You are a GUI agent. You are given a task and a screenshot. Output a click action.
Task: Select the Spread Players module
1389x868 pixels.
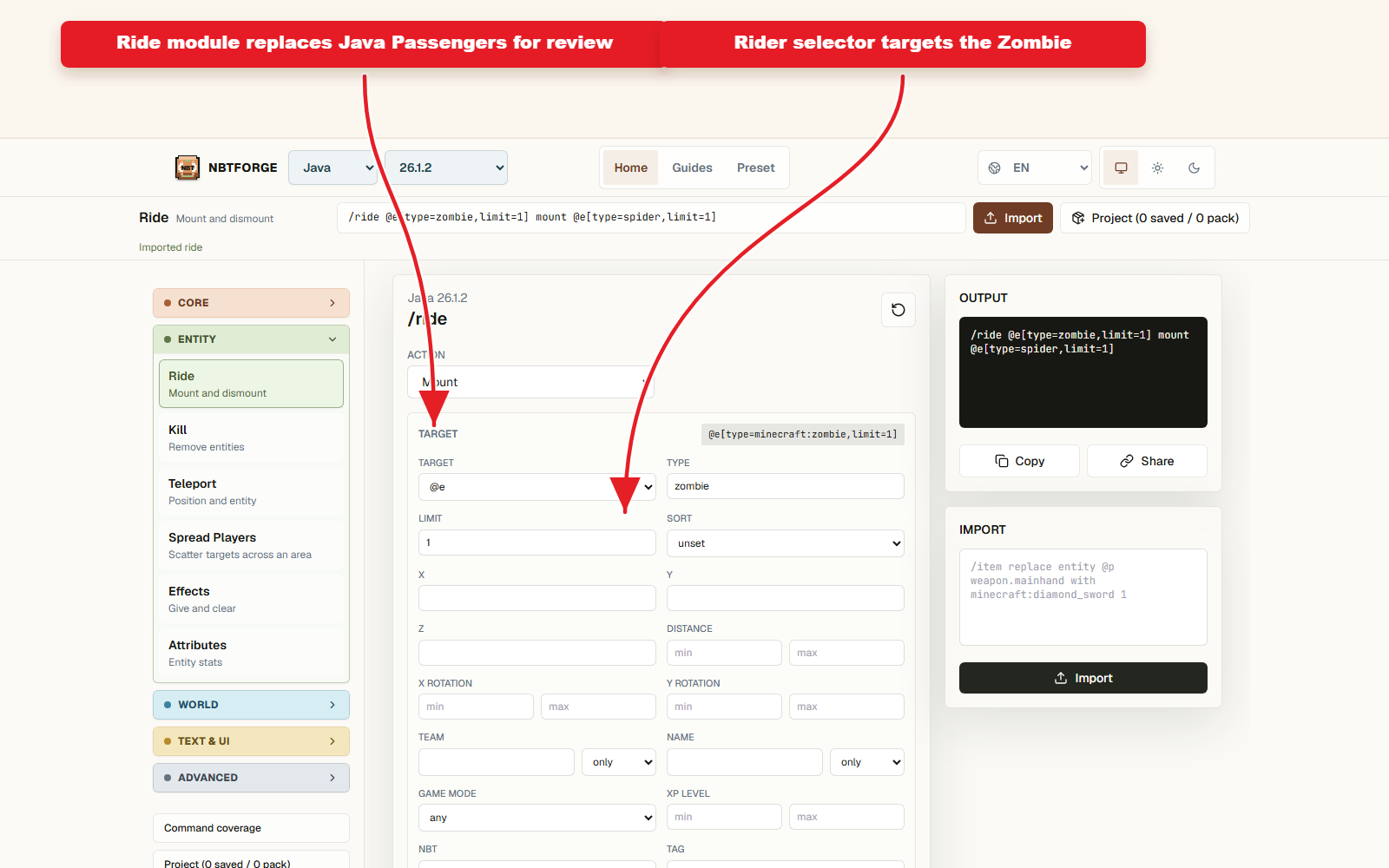point(251,545)
